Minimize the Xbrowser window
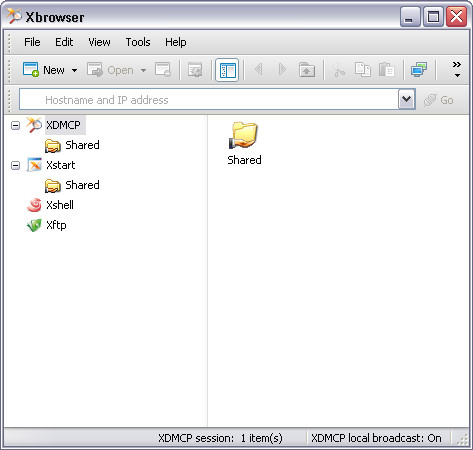 [x=410, y=16]
